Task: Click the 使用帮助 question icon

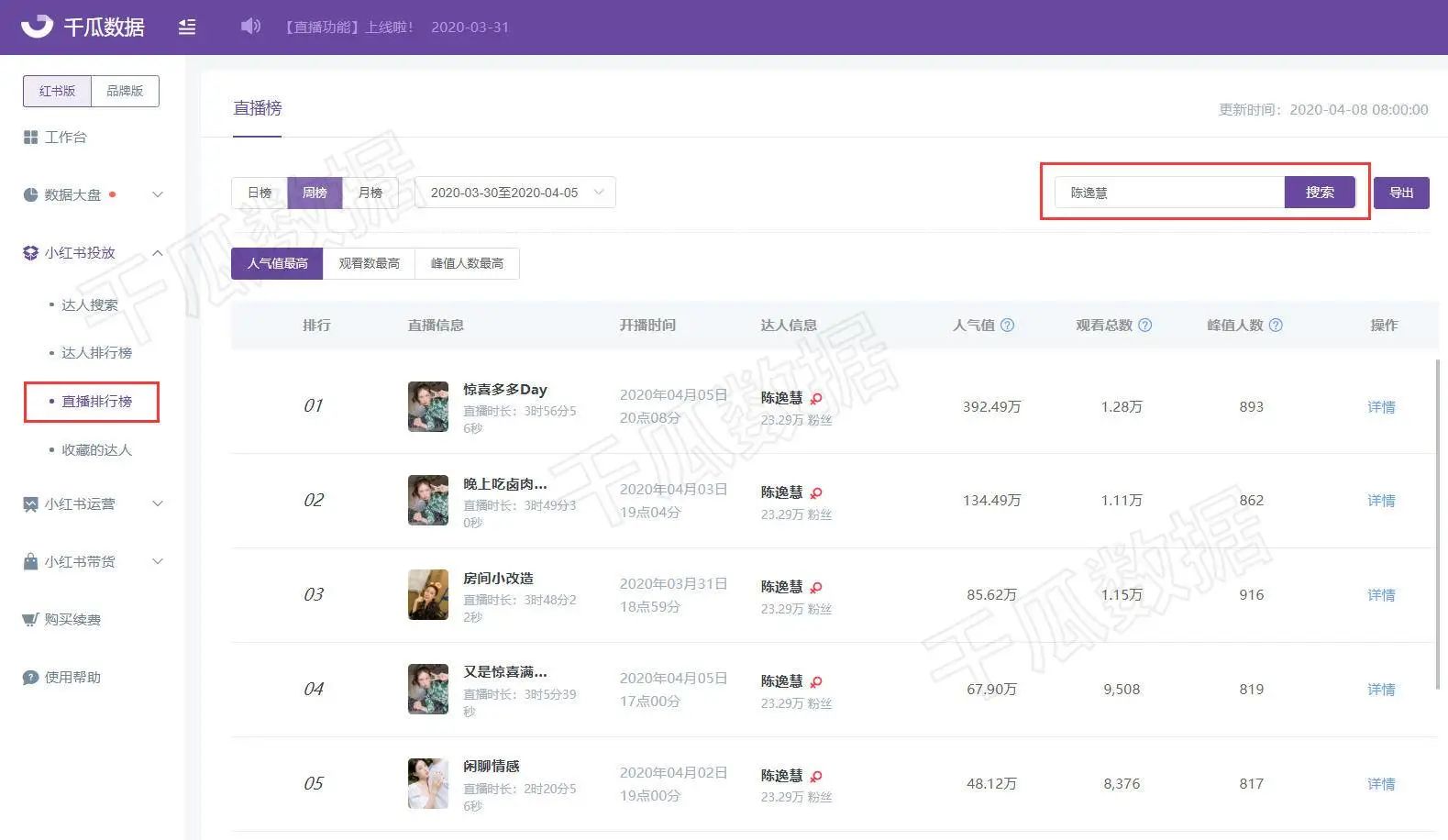Action: point(30,677)
